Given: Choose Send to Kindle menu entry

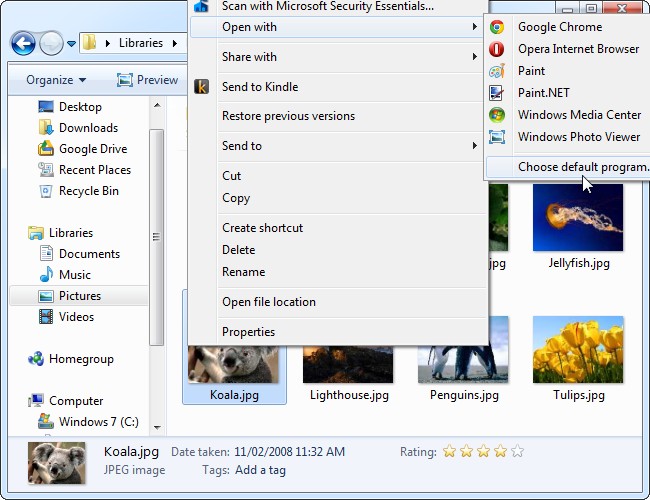Looking at the screenshot, I should [336, 87].
